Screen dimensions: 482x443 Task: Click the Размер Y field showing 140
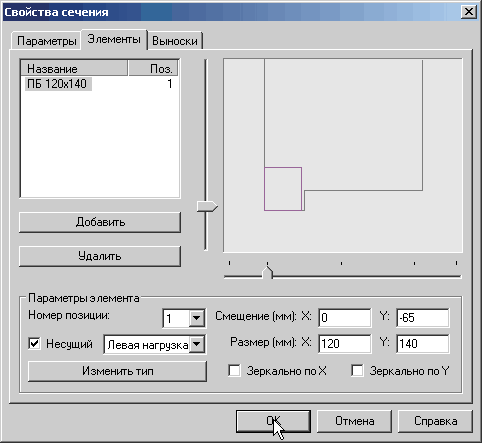point(423,344)
